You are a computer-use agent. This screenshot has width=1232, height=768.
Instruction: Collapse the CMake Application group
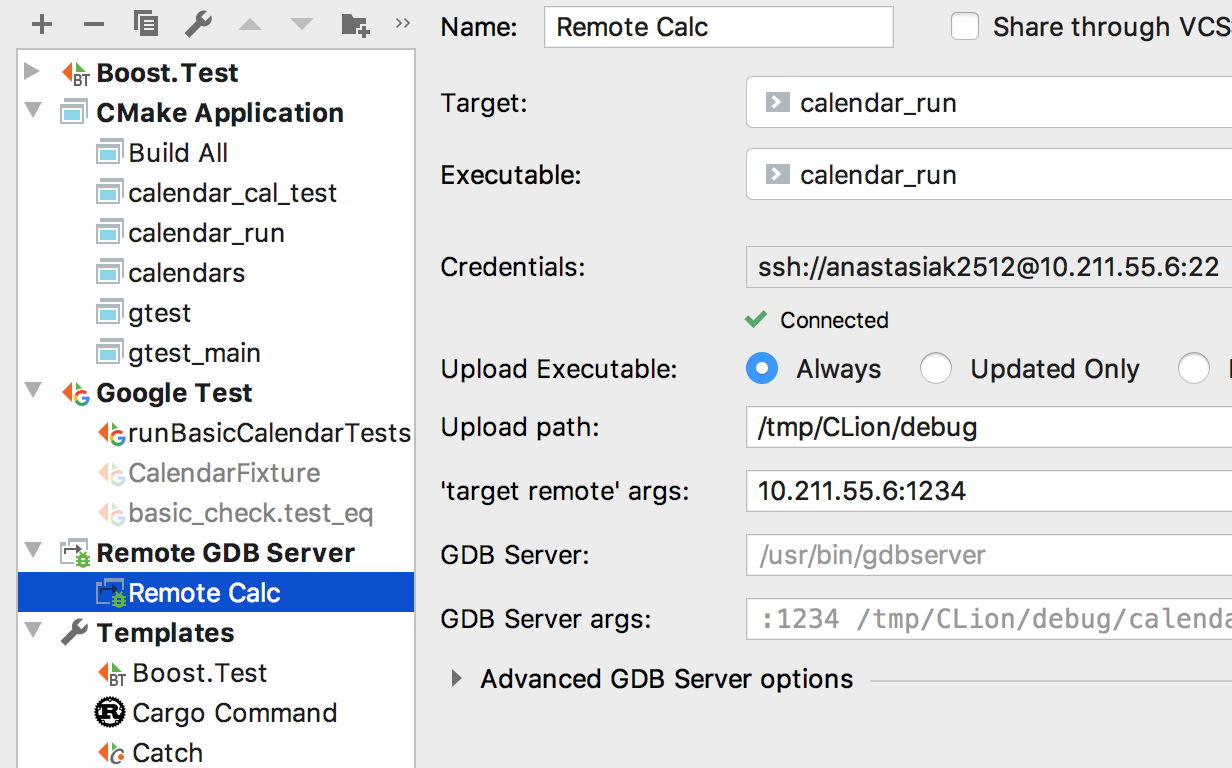tap(32, 112)
